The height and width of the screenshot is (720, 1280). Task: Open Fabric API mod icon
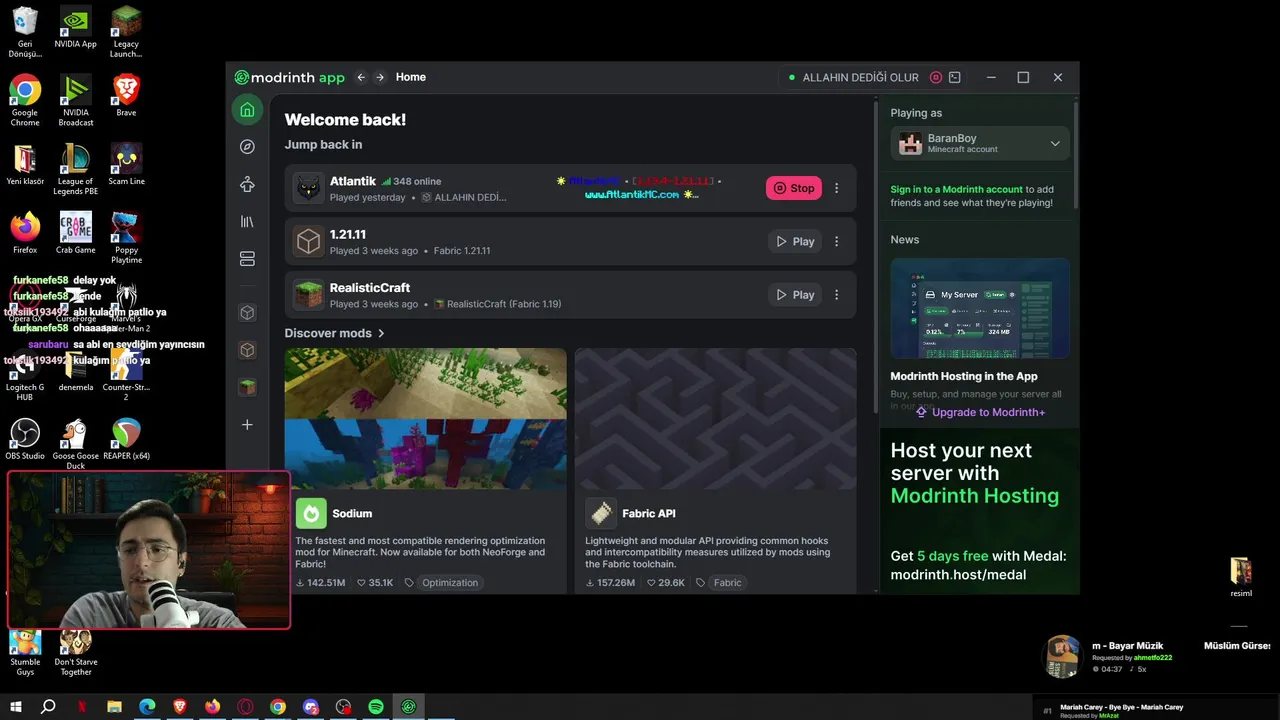pos(601,513)
